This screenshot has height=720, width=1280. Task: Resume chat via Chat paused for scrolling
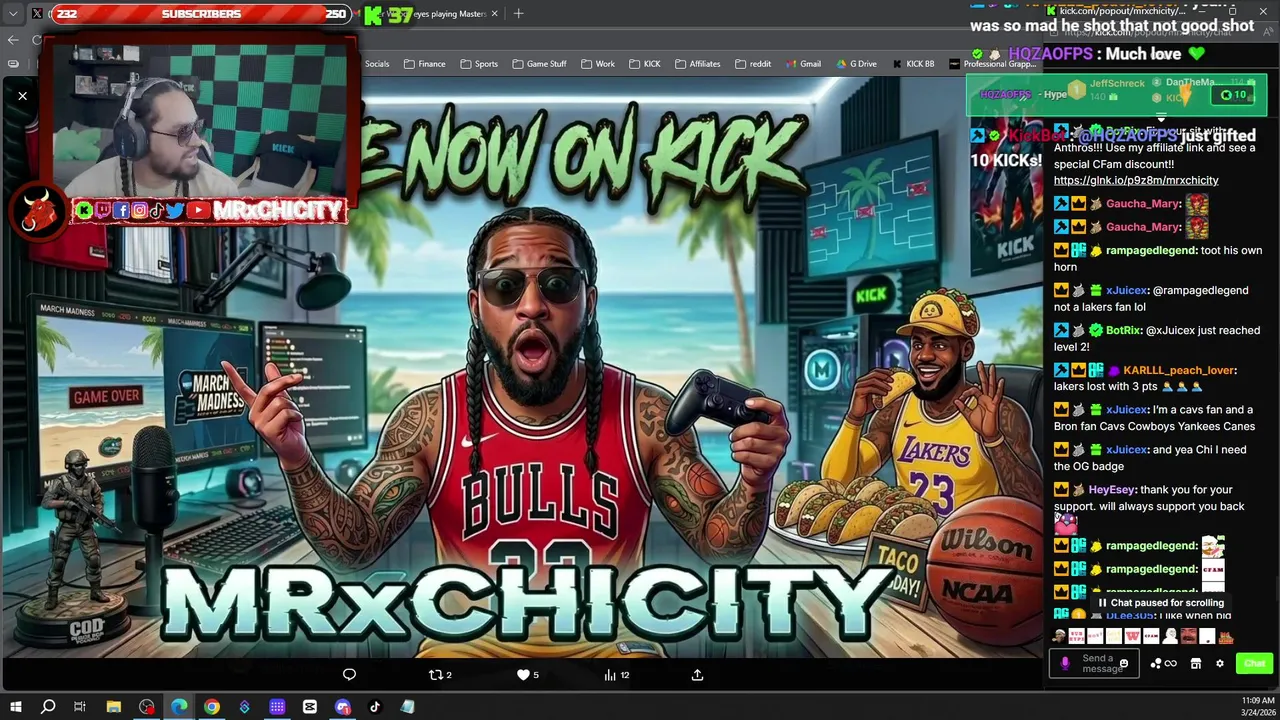tap(1160, 603)
